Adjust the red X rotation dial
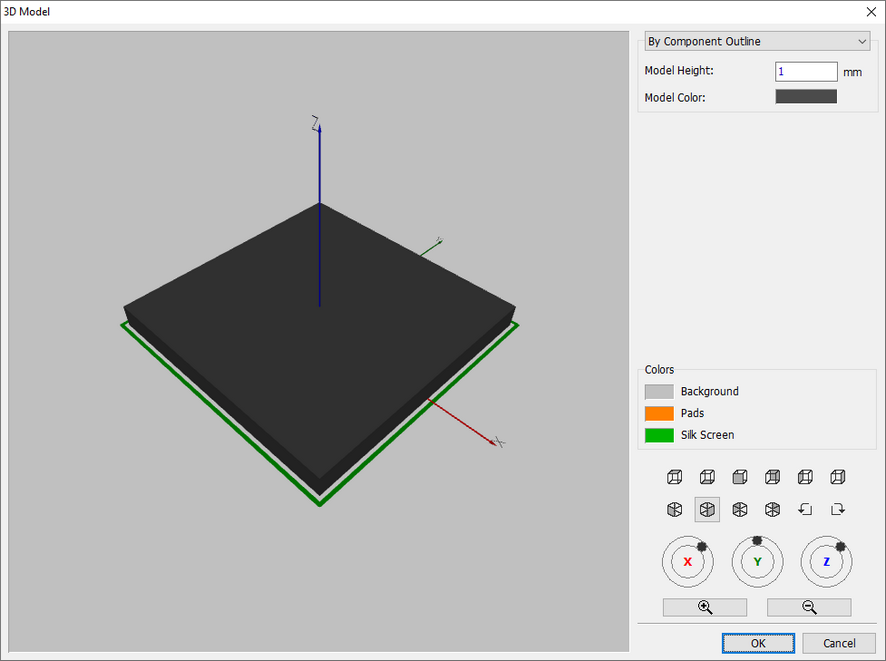 pyautogui.click(x=688, y=562)
